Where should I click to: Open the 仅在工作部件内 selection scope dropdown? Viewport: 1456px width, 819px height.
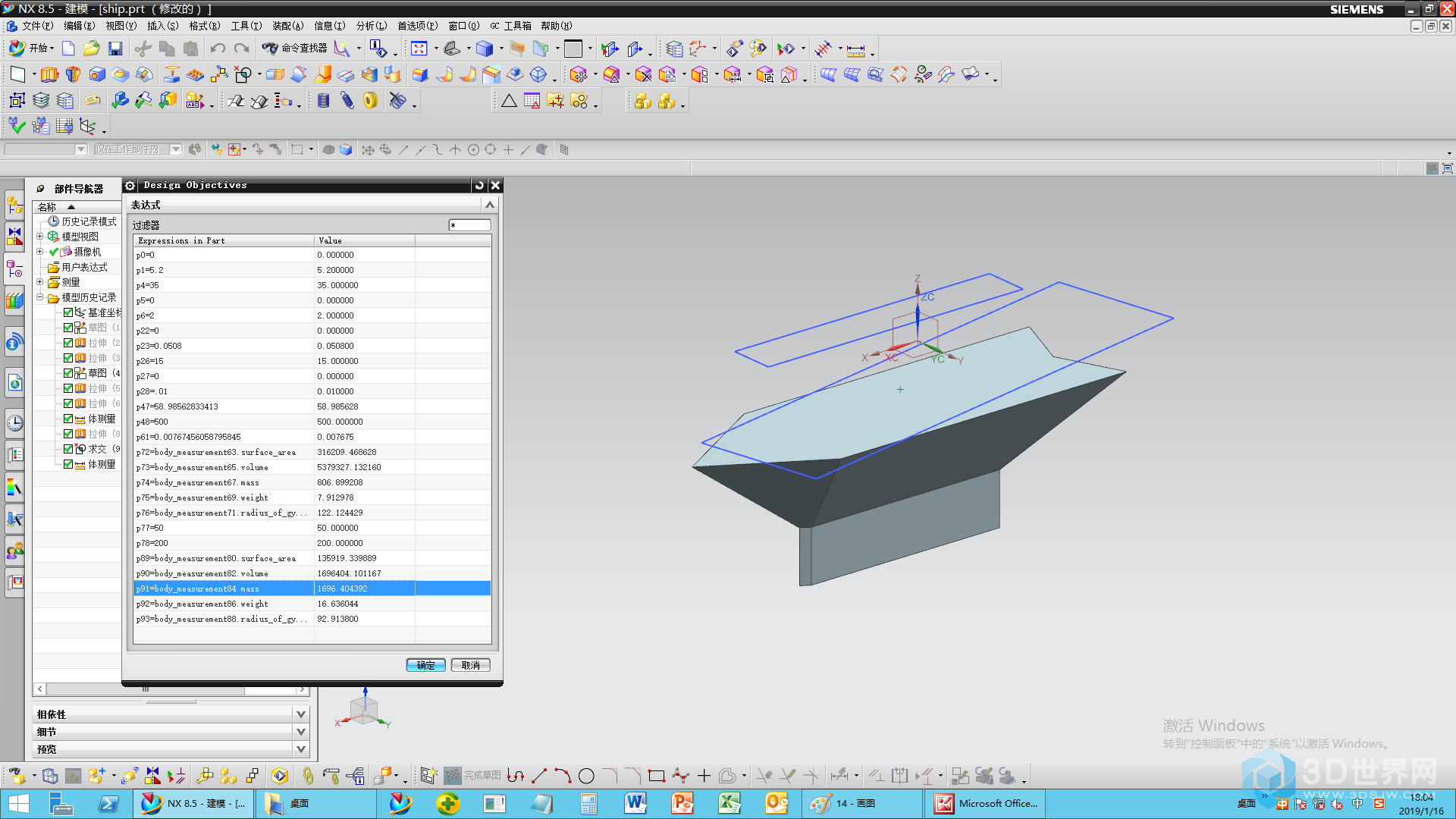[x=176, y=149]
